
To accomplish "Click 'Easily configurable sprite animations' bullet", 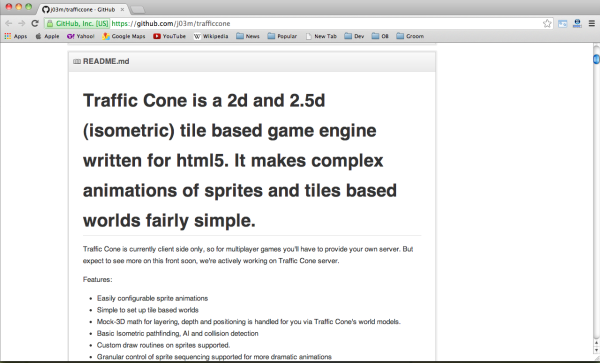I will tap(152, 298).
